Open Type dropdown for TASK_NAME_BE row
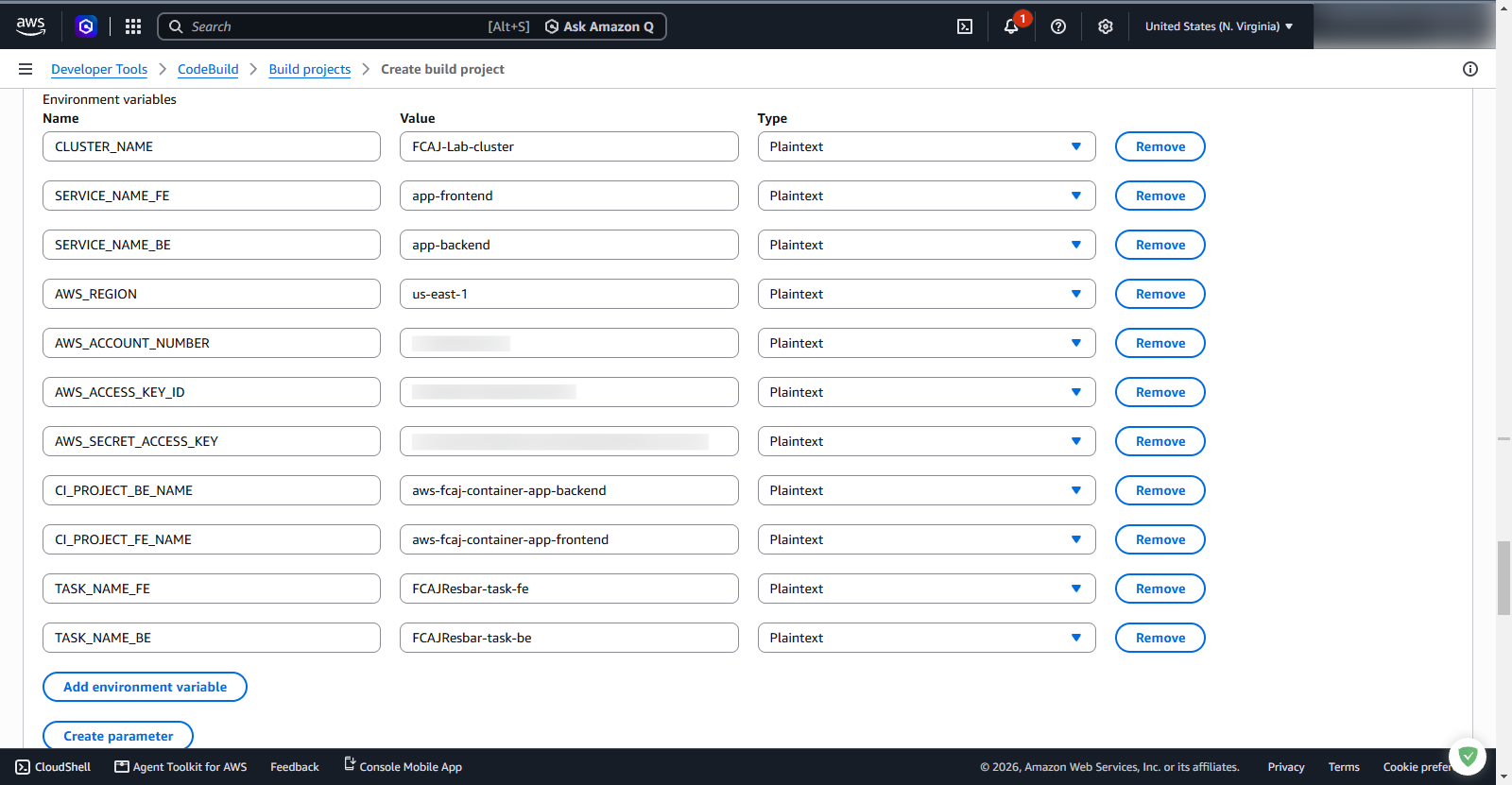This screenshot has height=785, width=1512. click(x=926, y=638)
